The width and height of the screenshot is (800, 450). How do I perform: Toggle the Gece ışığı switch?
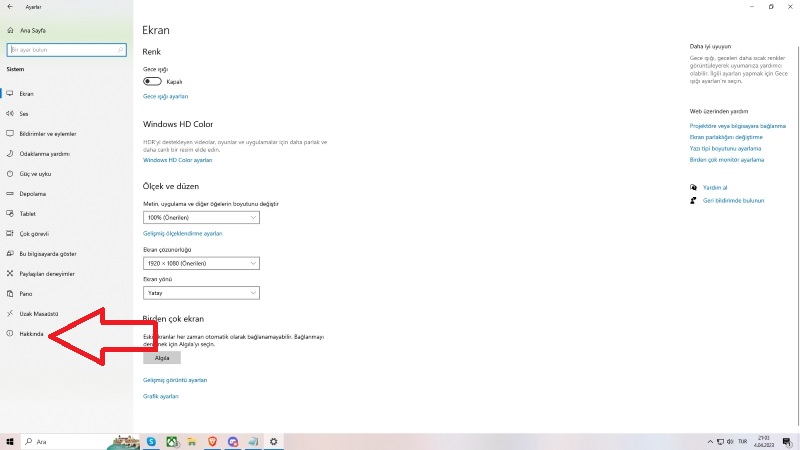(152, 82)
